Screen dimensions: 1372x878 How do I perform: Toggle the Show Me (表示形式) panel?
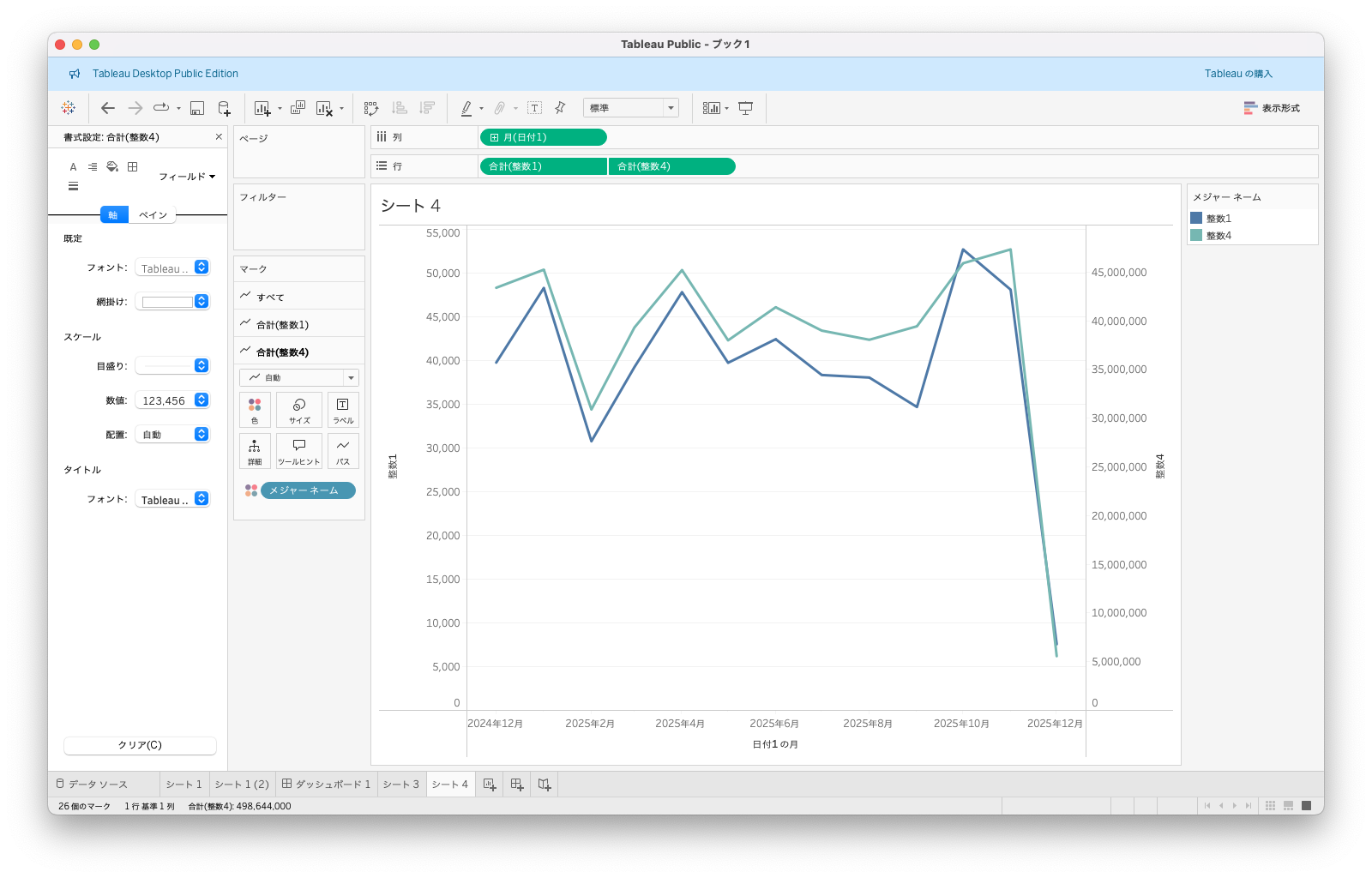click(1272, 108)
